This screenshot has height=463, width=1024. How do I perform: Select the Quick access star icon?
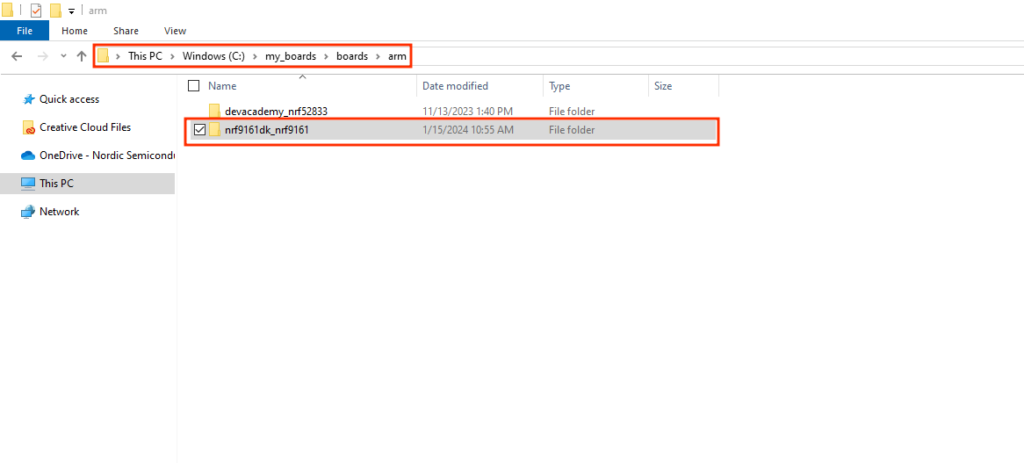29,99
